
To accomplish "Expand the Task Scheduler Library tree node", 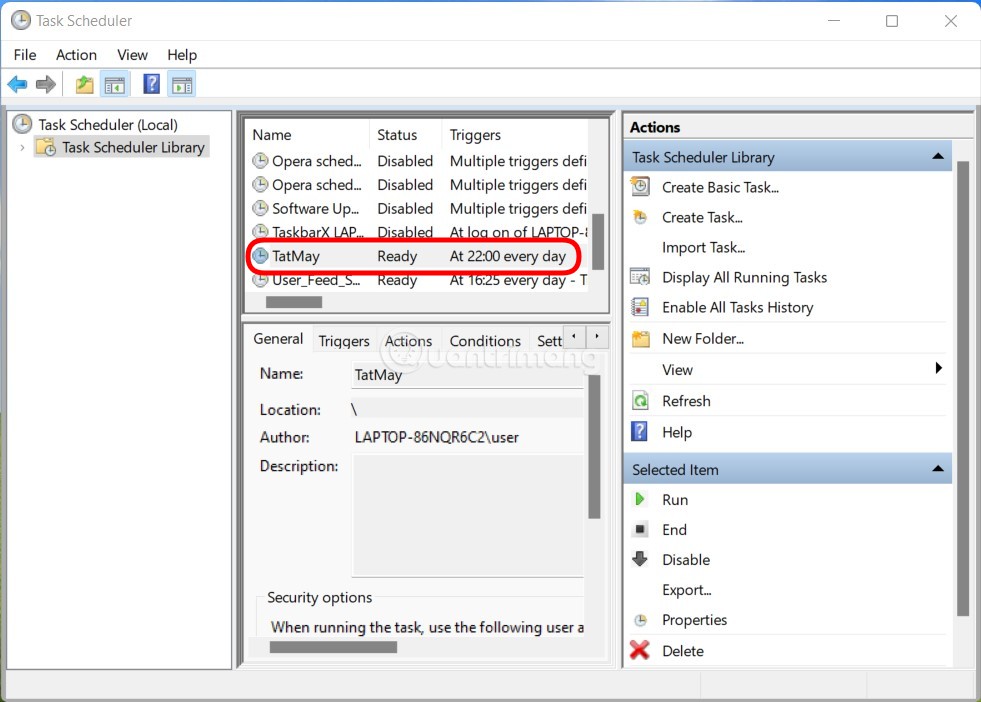I will (x=23, y=148).
